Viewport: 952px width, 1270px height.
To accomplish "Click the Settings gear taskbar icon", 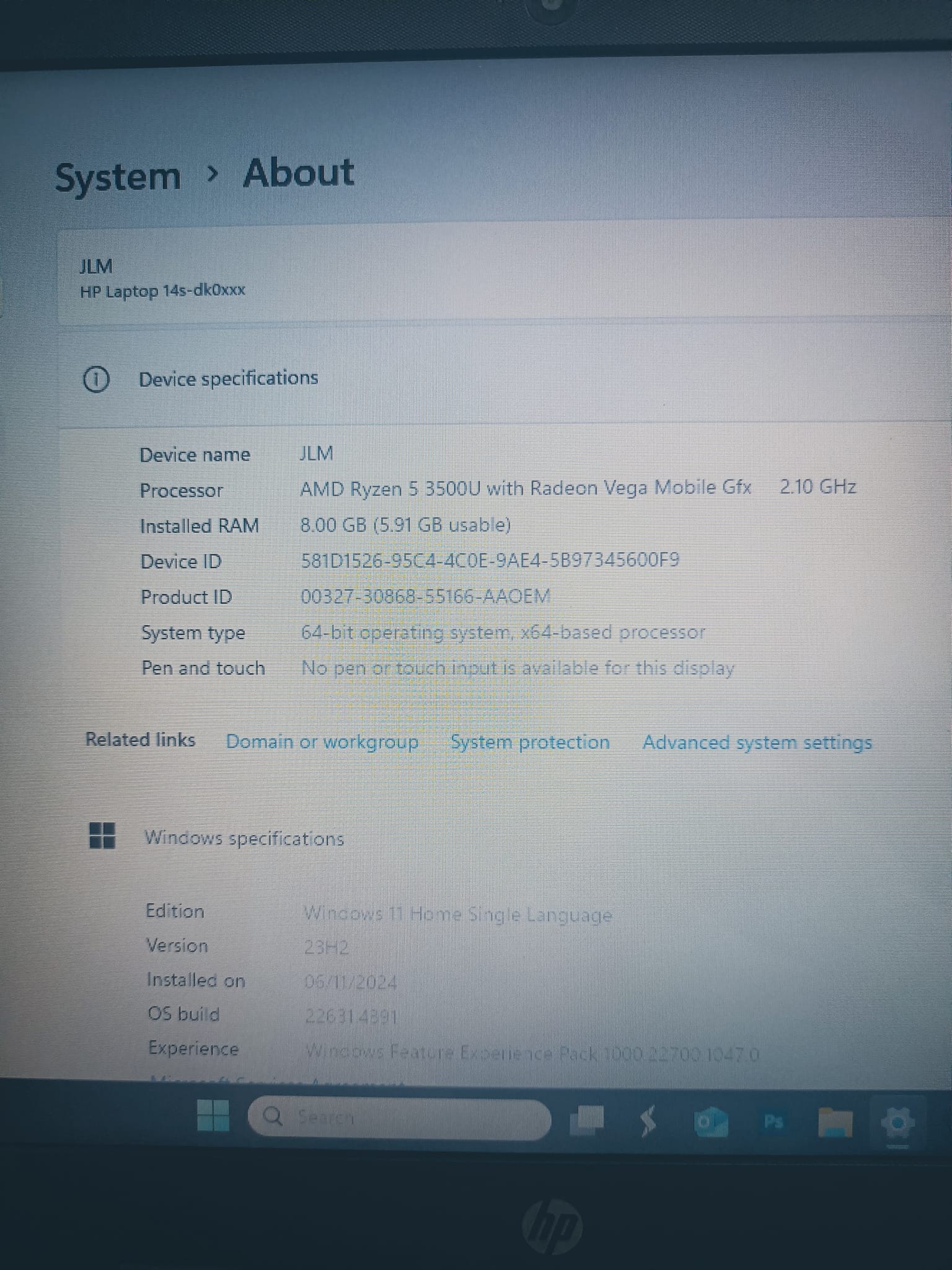I will tap(899, 1122).
